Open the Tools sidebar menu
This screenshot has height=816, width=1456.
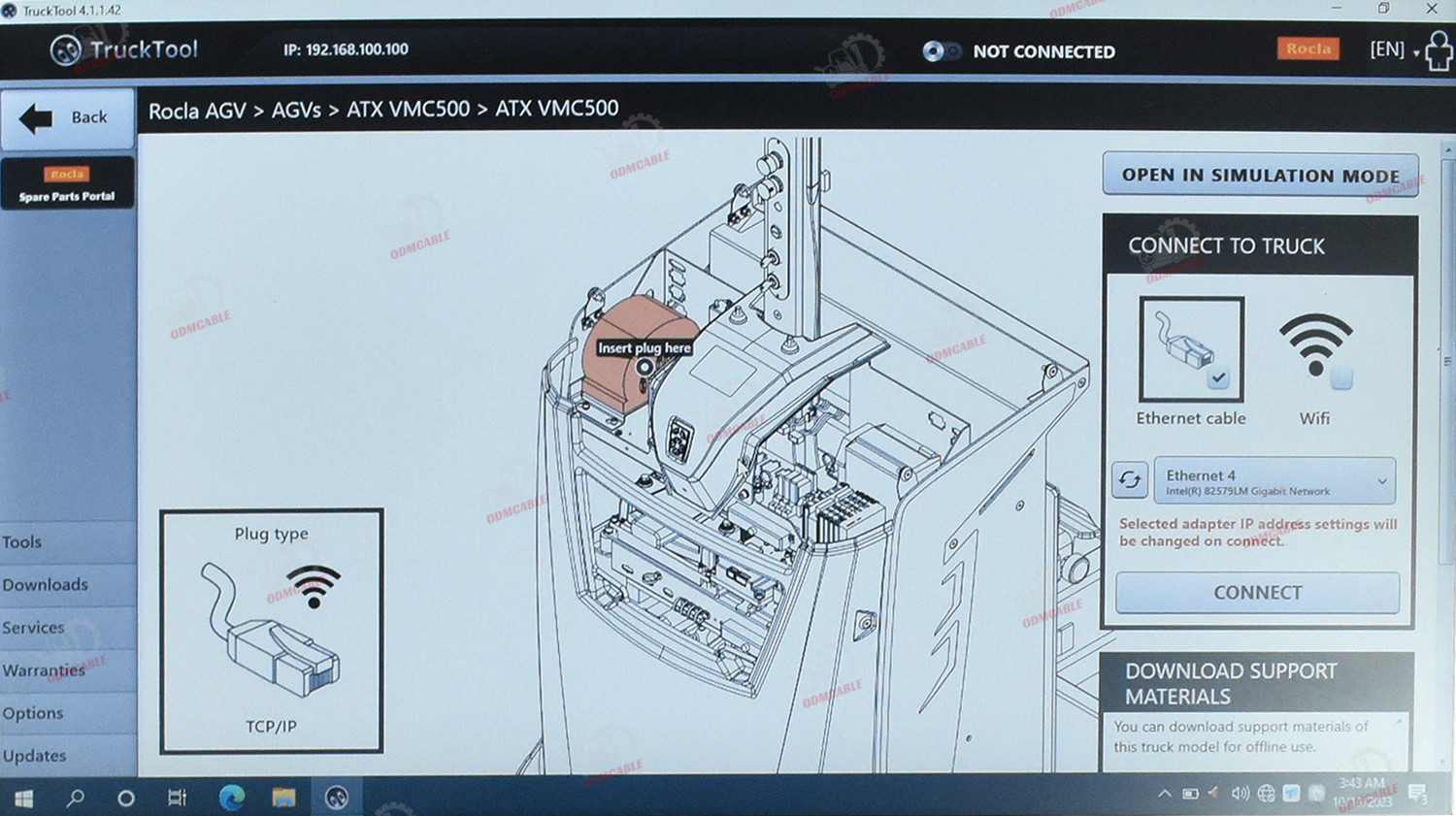click(x=68, y=542)
